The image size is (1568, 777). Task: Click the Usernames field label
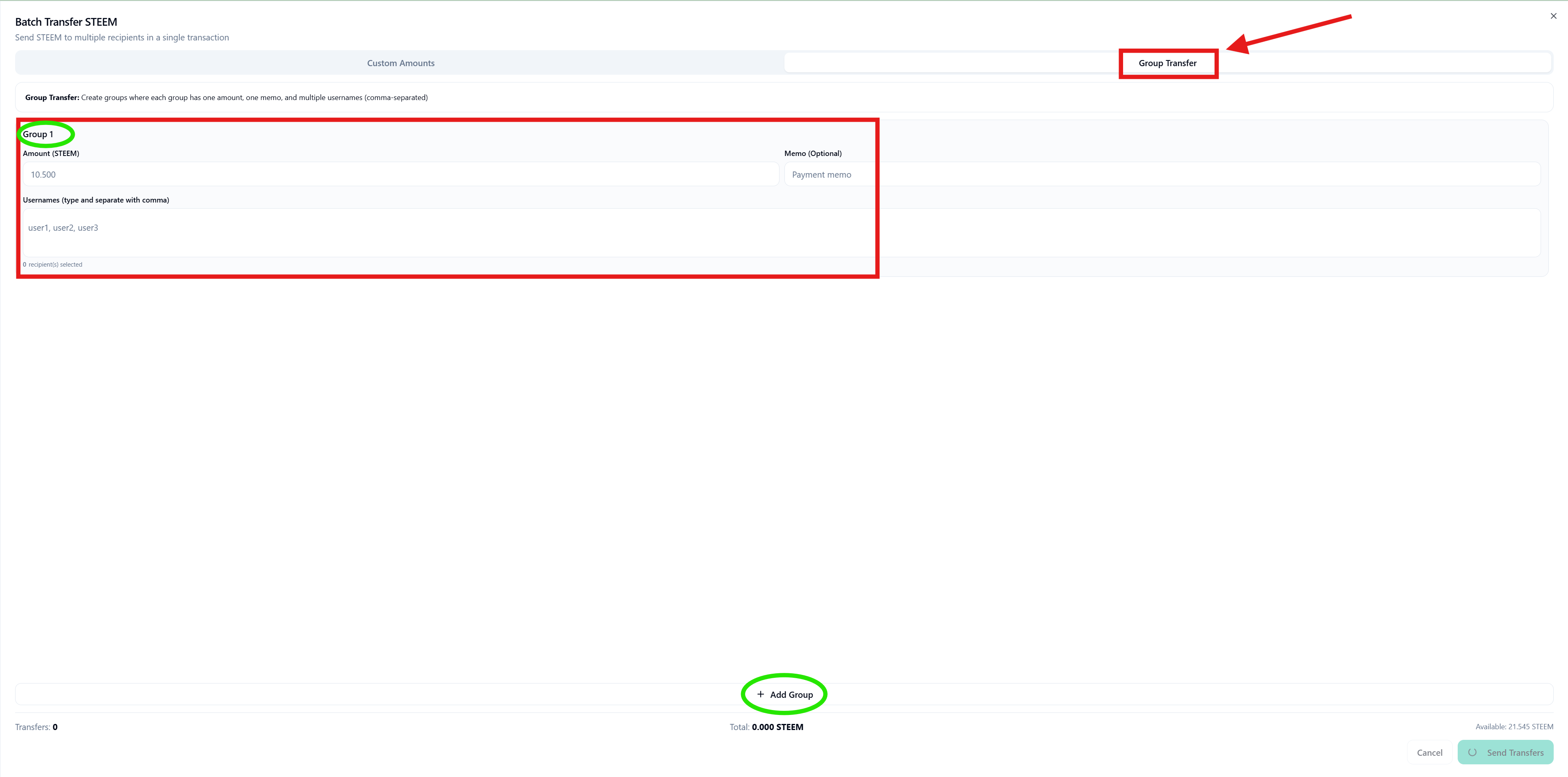pyautogui.click(x=96, y=200)
